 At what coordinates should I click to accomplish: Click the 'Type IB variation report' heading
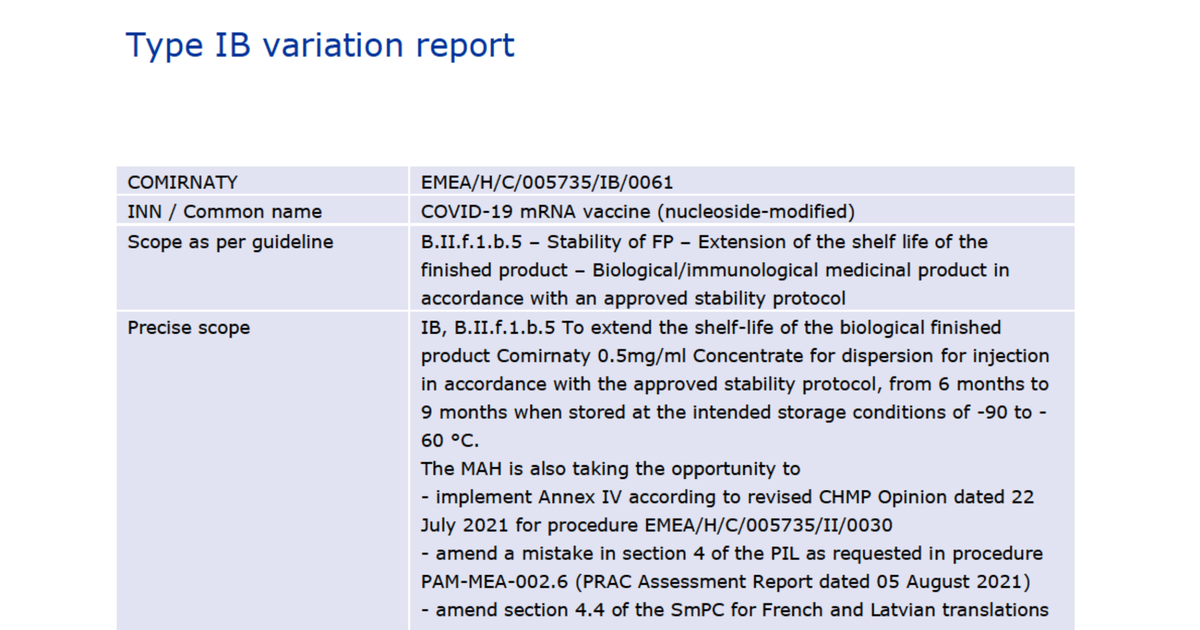(320, 45)
